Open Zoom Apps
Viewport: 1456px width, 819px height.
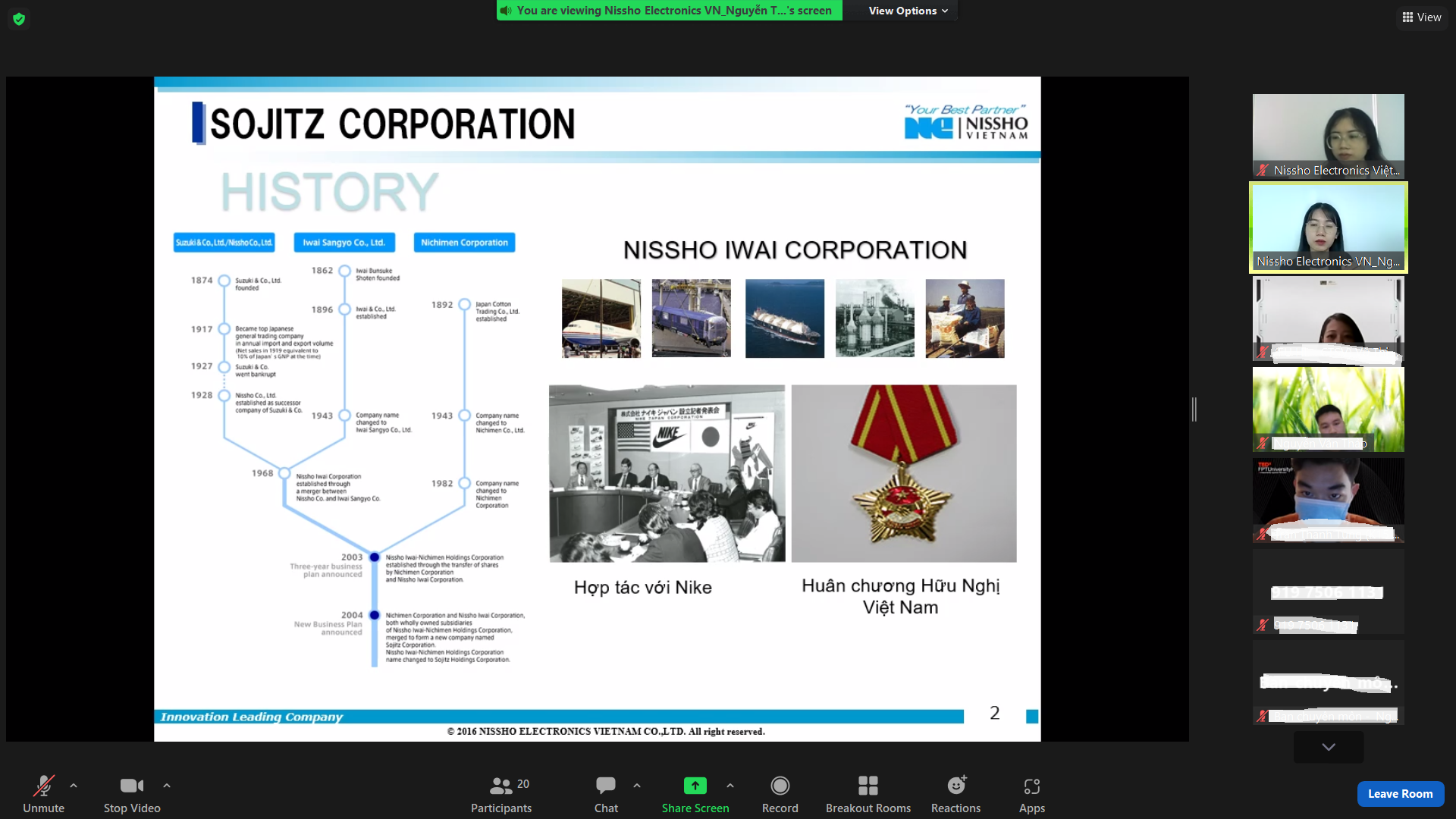1032,794
